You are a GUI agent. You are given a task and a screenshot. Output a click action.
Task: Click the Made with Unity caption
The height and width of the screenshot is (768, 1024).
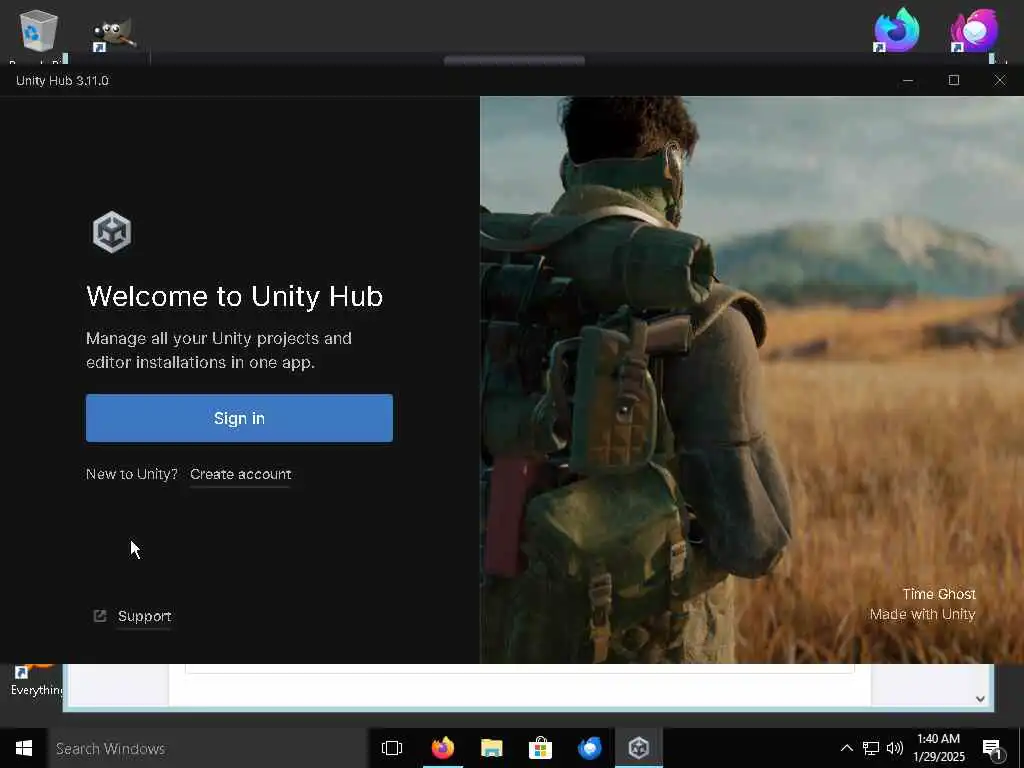point(922,615)
